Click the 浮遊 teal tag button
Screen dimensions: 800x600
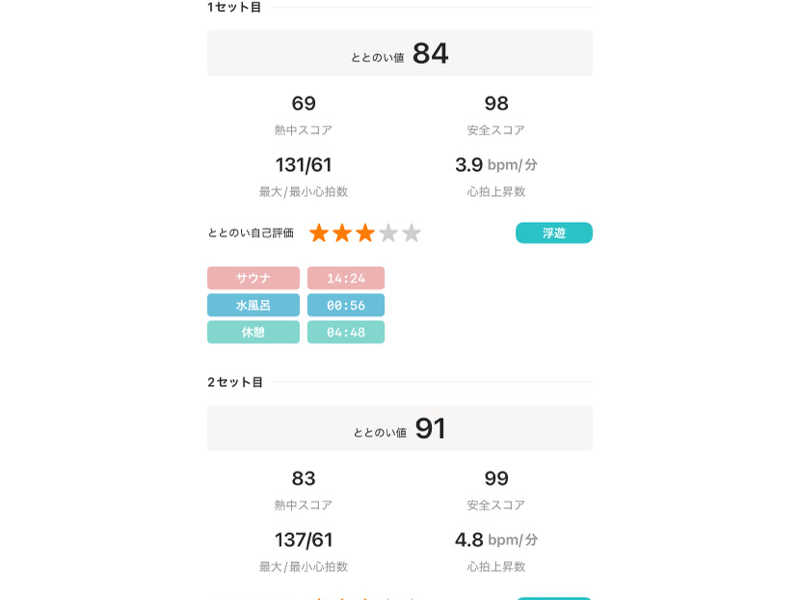click(x=554, y=233)
